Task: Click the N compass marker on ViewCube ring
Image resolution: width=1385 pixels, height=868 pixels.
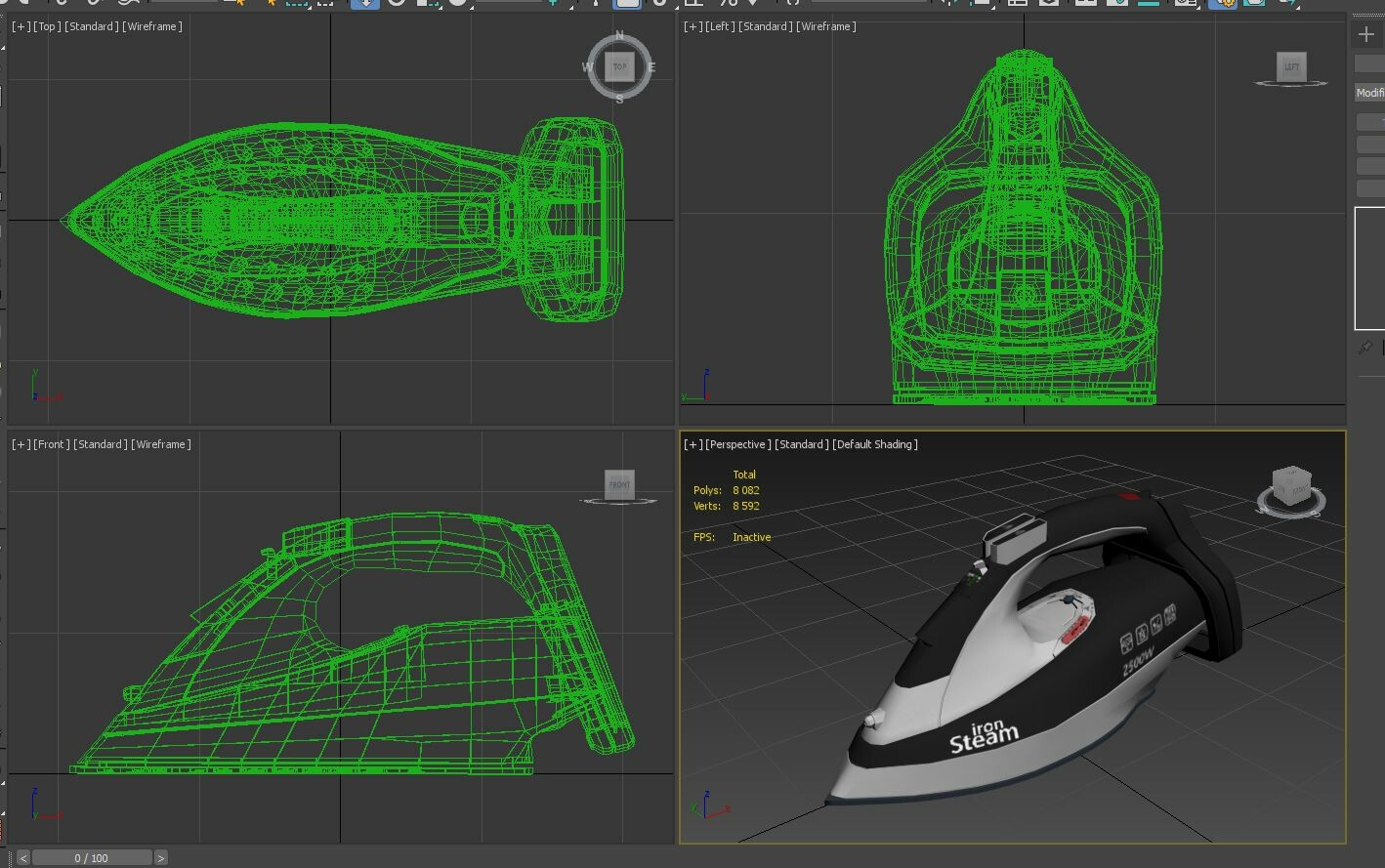Action: point(619,36)
